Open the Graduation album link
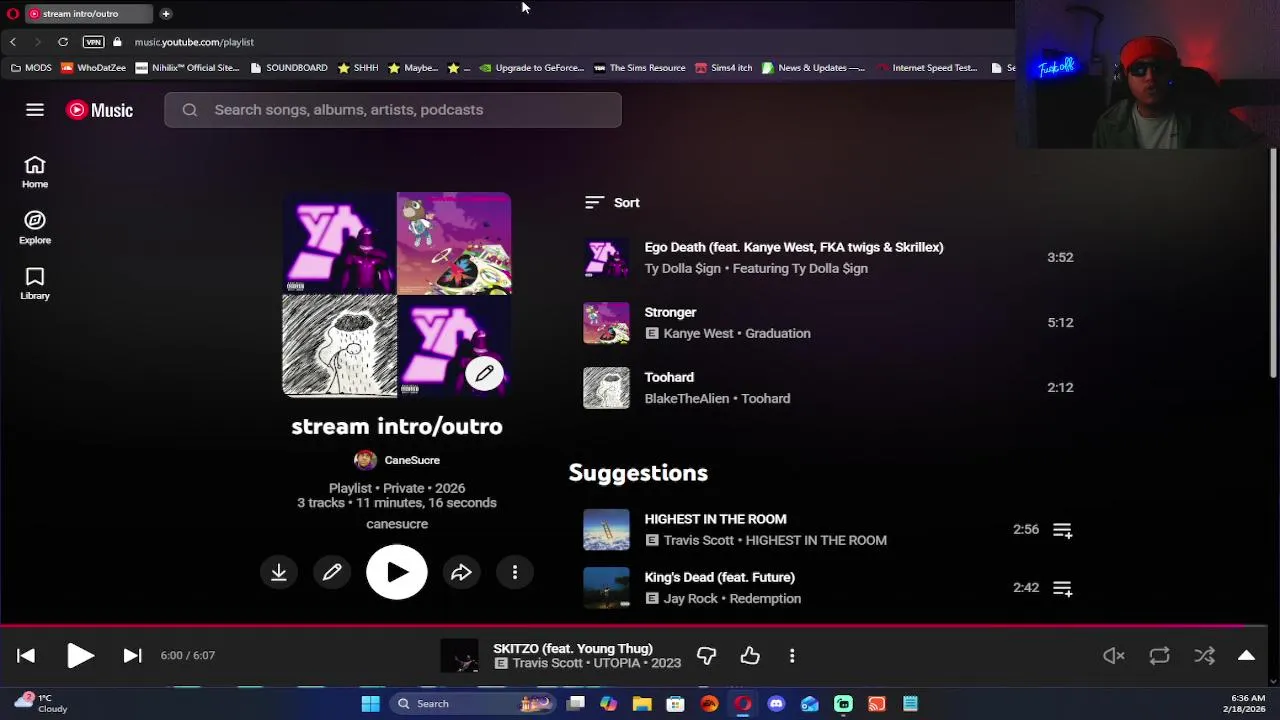1280x720 pixels. click(x=778, y=333)
